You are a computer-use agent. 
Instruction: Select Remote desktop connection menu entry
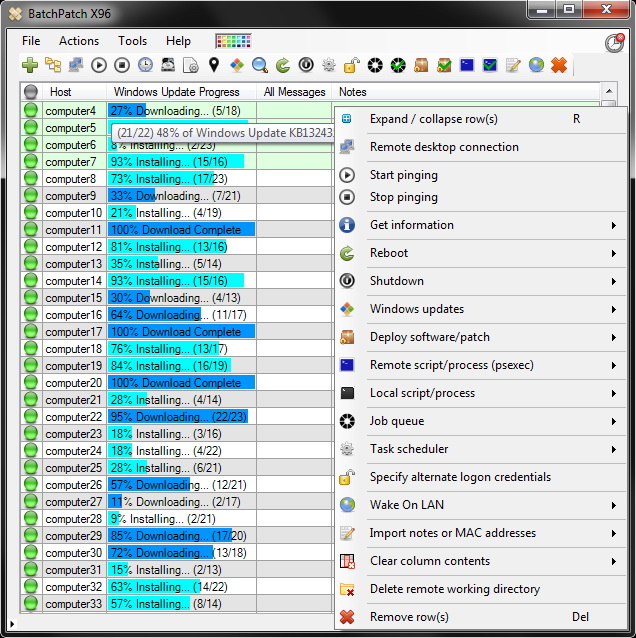pyautogui.click(x=481, y=147)
